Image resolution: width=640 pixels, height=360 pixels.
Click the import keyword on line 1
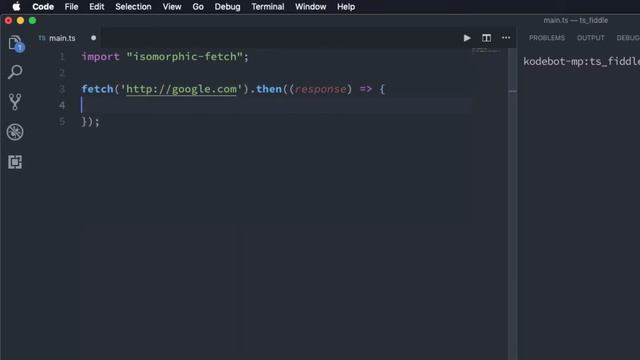(x=100, y=57)
